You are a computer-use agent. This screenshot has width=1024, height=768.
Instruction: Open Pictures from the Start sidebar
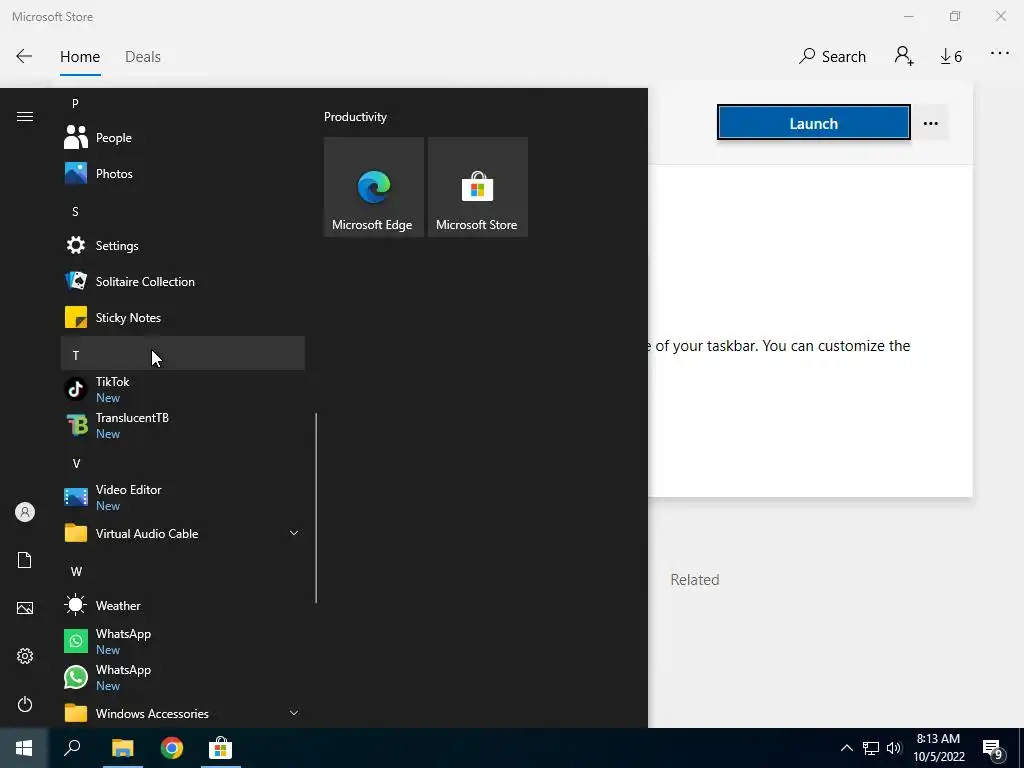pyautogui.click(x=25, y=608)
